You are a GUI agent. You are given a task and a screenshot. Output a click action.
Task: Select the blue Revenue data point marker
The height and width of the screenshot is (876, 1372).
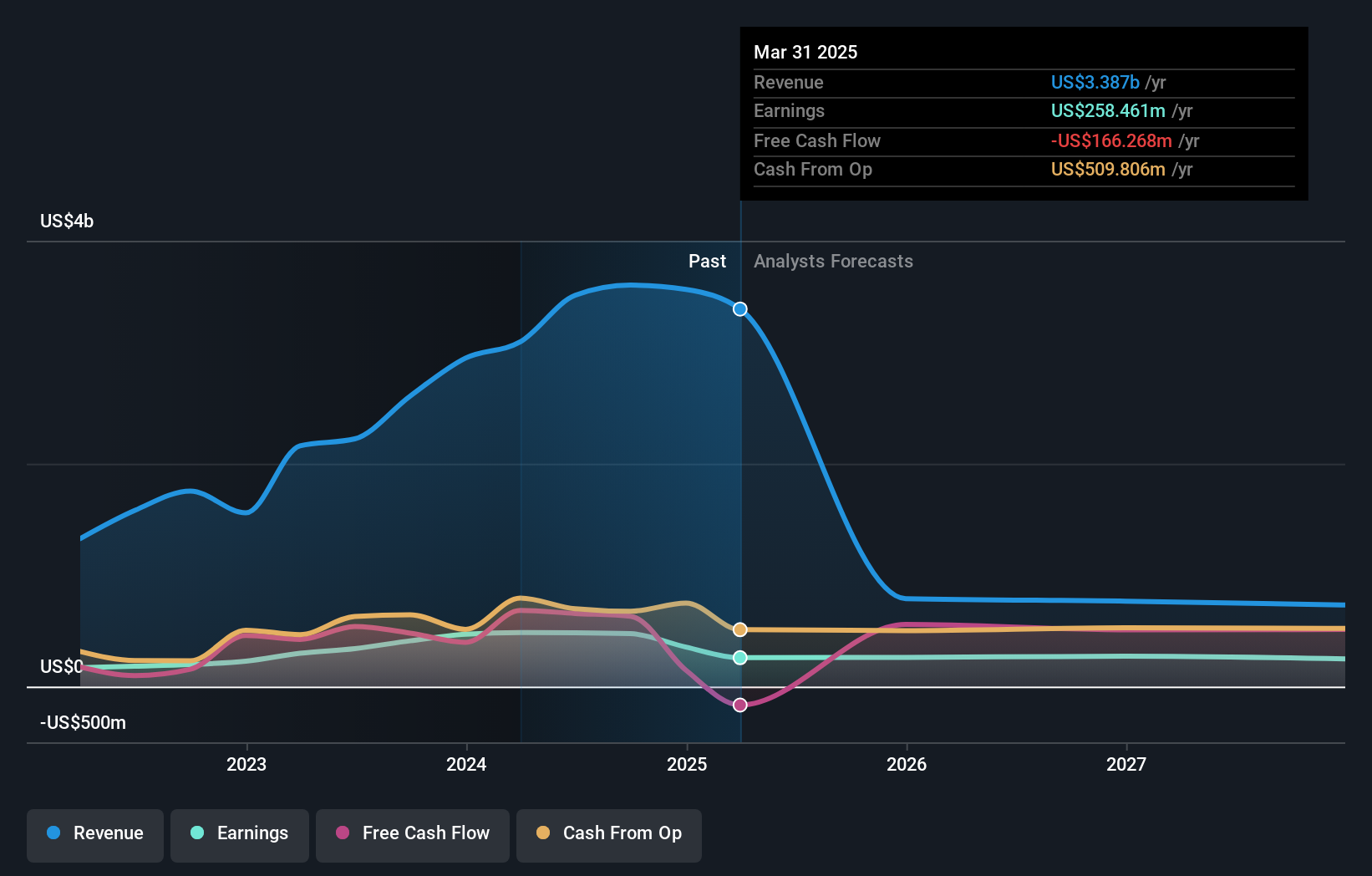[x=739, y=309]
